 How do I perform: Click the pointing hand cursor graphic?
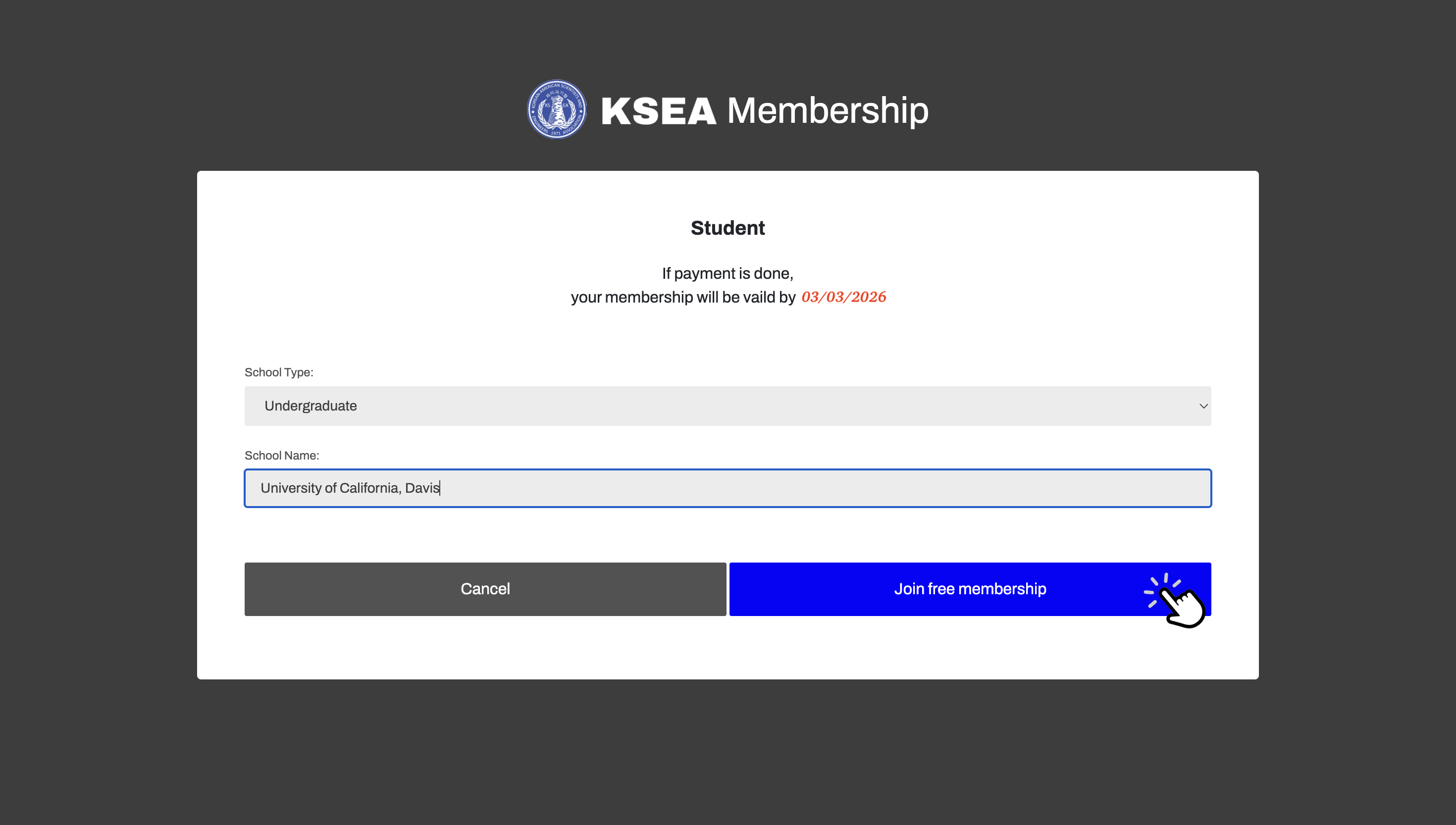[x=1175, y=601]
